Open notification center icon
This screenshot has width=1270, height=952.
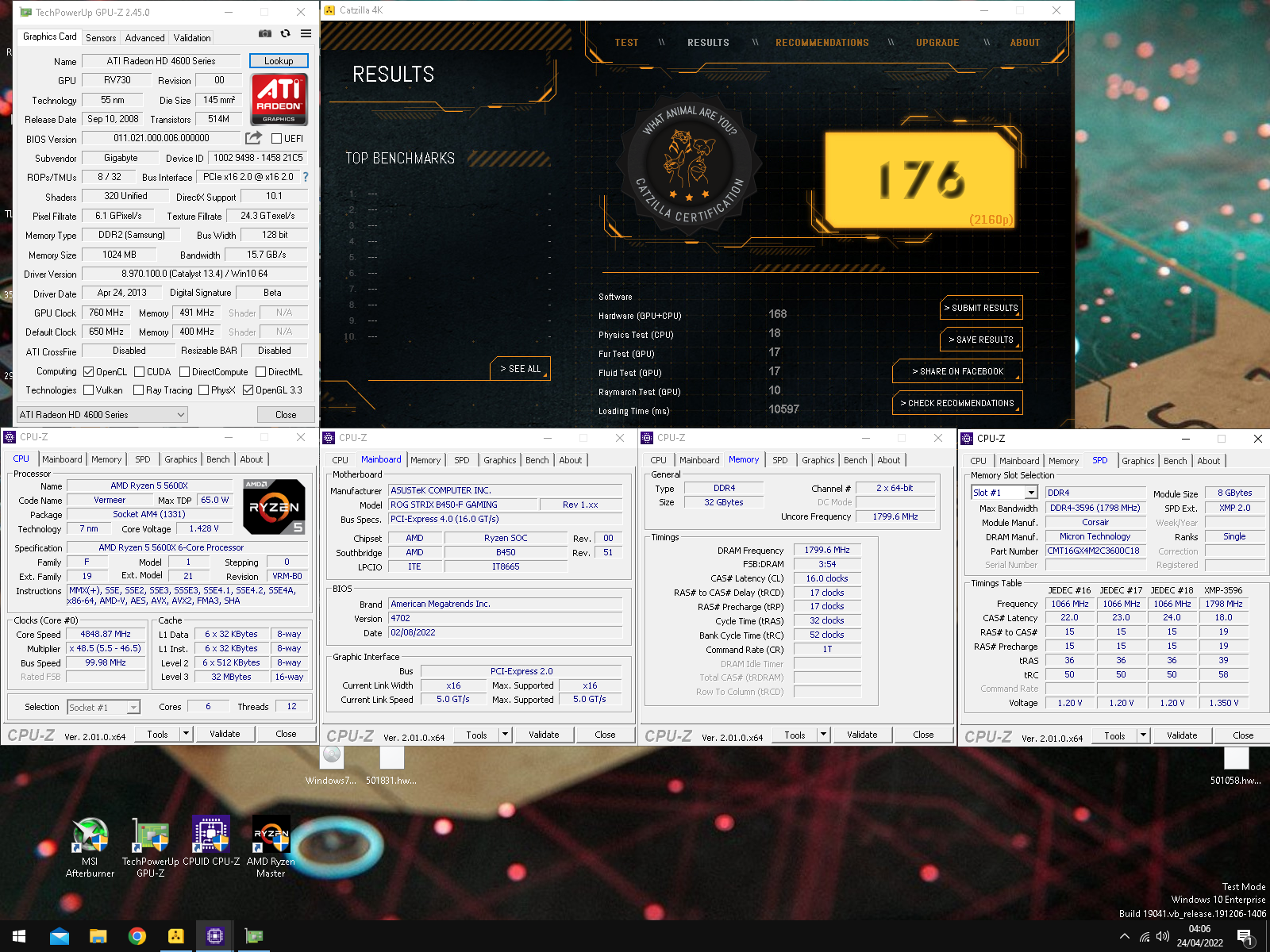tap(1247, 938)
